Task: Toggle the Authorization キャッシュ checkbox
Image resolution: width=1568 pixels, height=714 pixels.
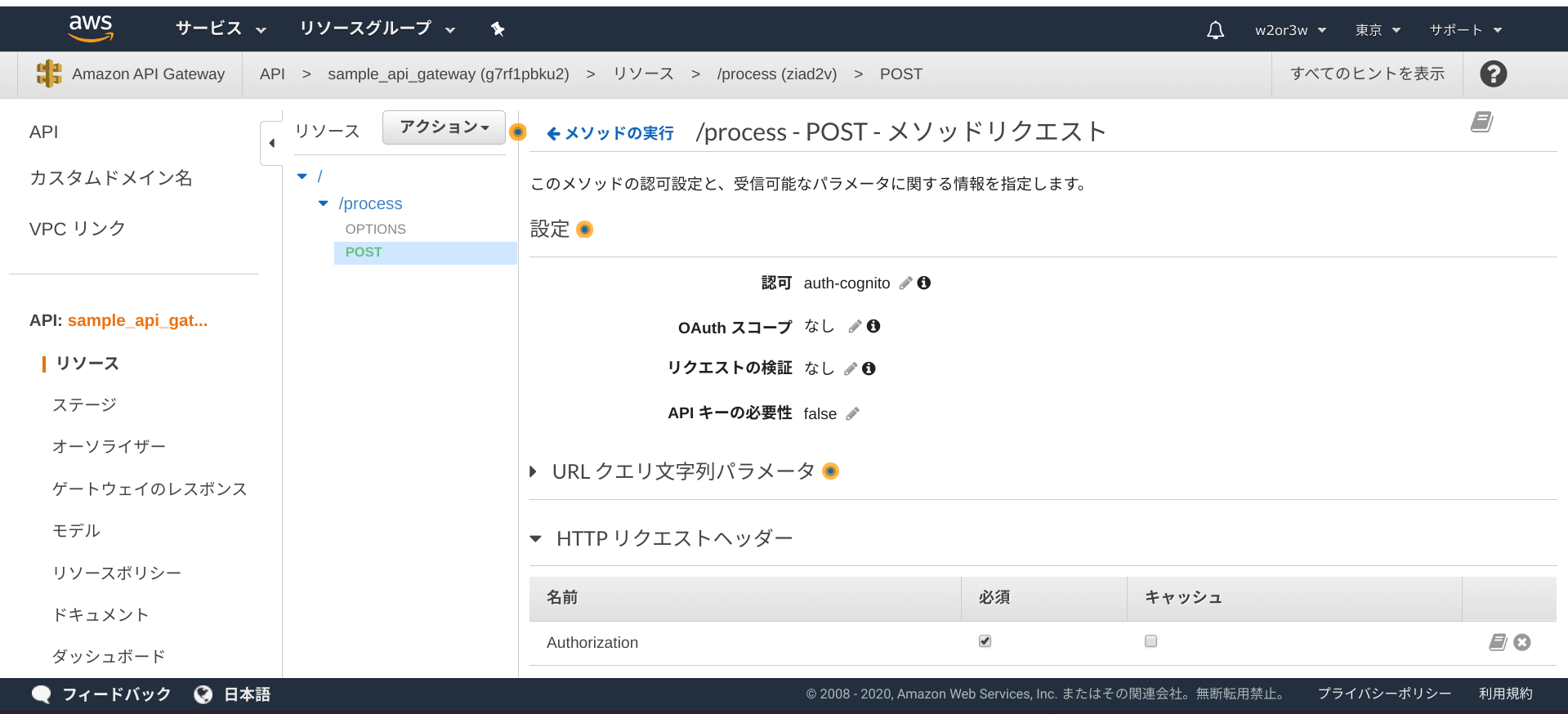Action: point(1150,641)
